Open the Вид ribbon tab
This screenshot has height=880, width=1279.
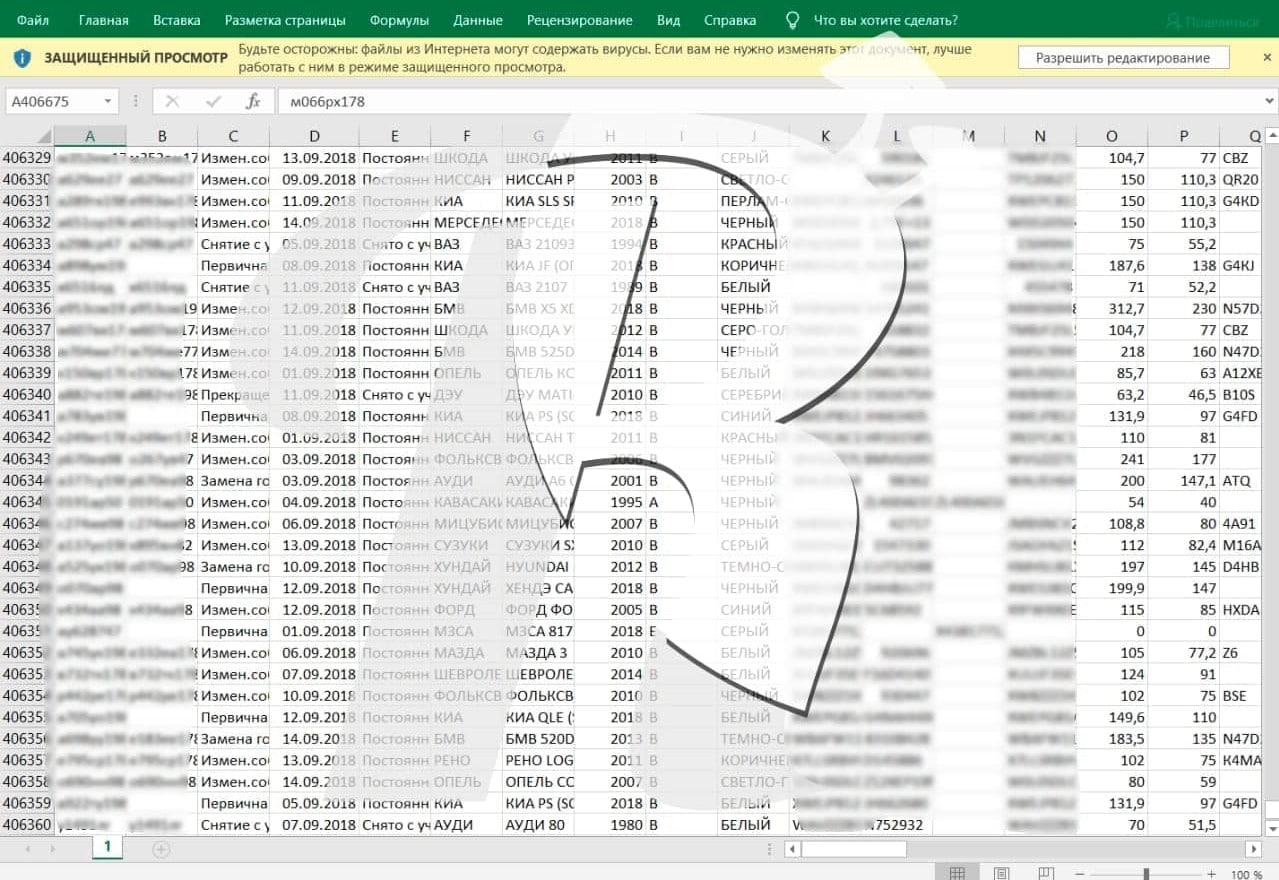pos(669,20)
